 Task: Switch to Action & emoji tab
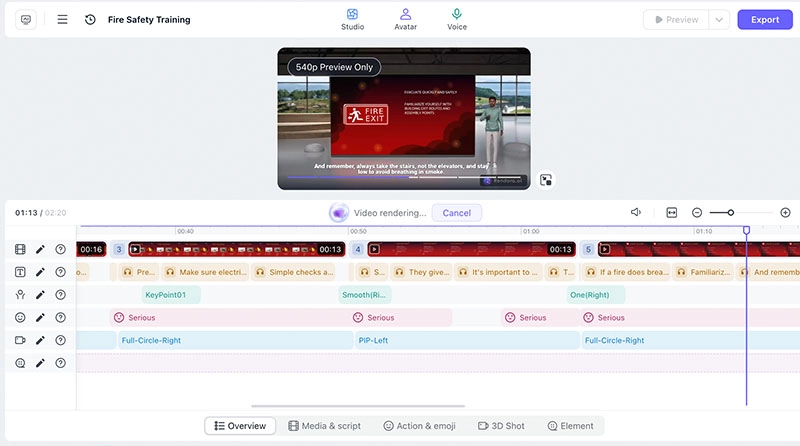[x=419, y=426]
